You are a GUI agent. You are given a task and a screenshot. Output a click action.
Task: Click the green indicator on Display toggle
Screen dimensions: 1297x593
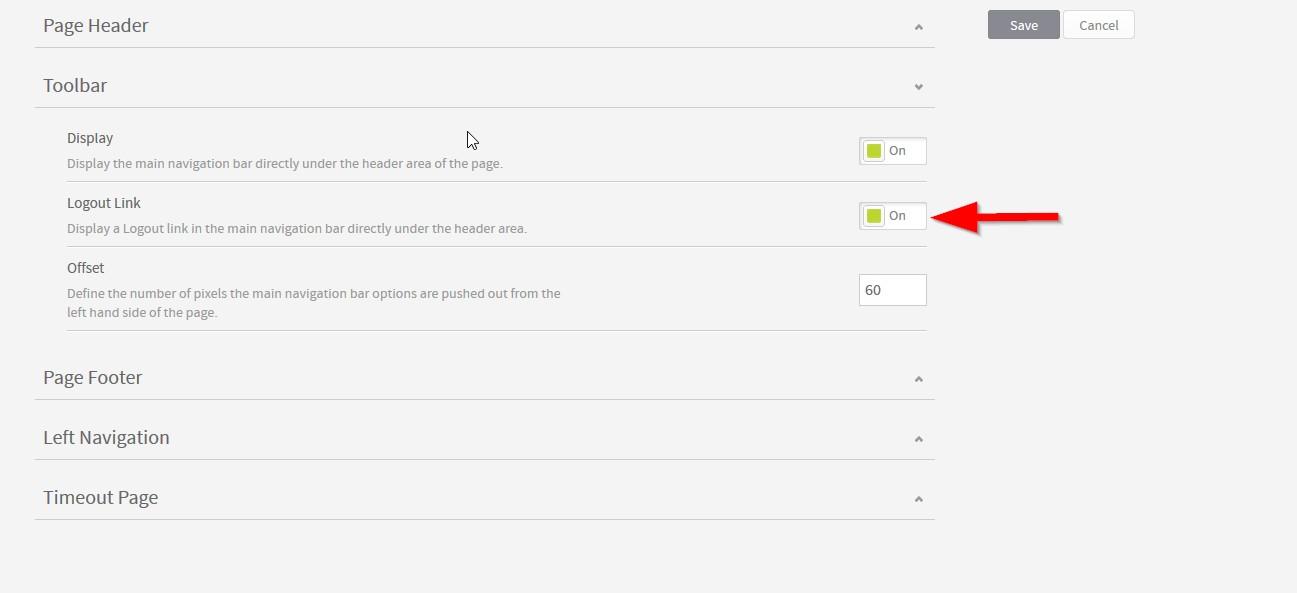[874, 151]
